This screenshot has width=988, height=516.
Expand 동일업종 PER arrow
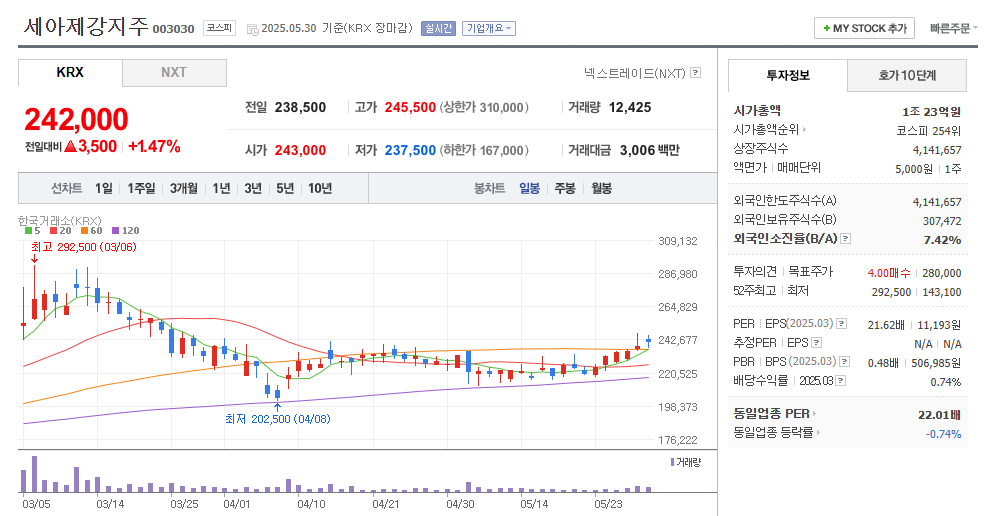click(x=814, y=414)
